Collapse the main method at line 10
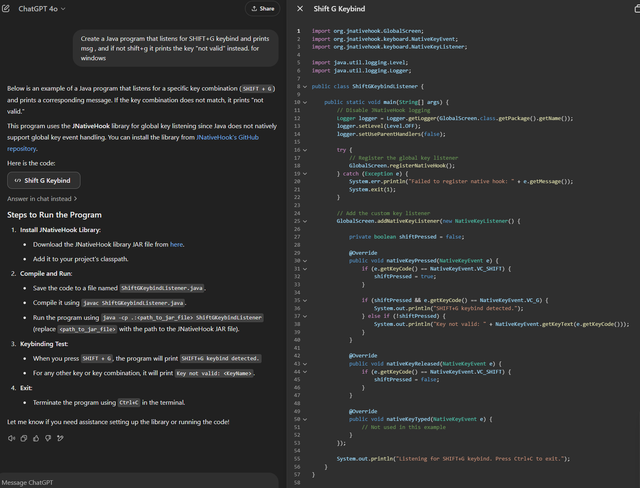 coord(305,102)
